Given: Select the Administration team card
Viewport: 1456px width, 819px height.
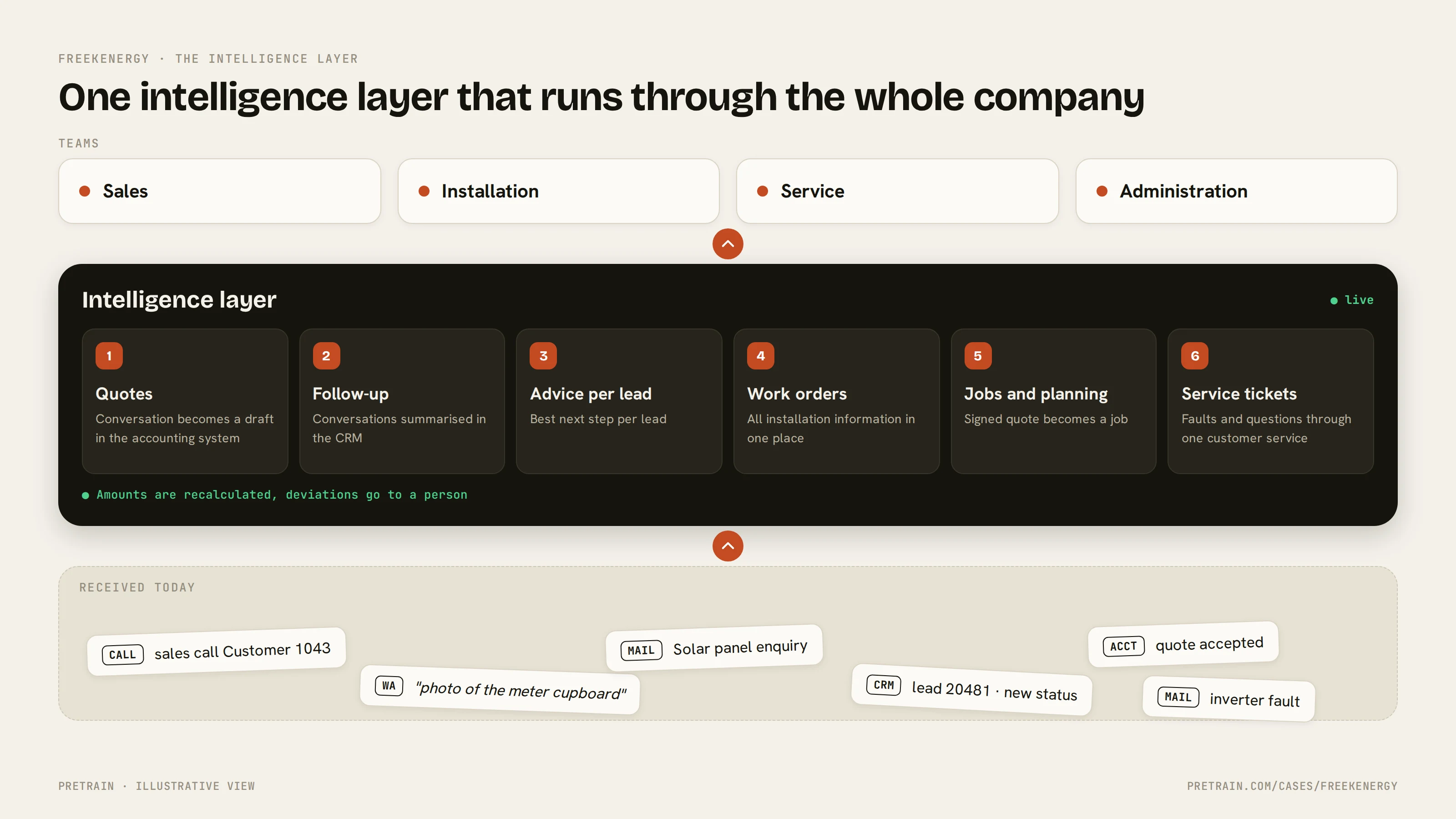Looking at the screenshot, I should click(x=1237, y=191).
